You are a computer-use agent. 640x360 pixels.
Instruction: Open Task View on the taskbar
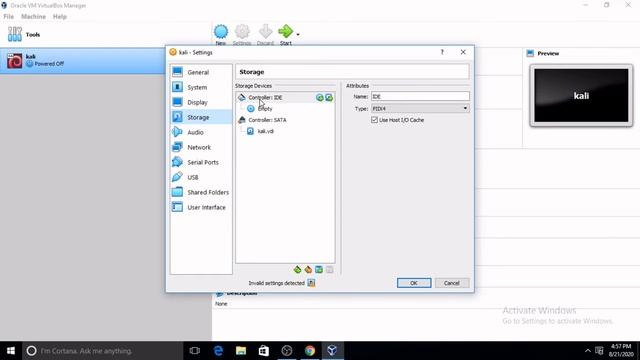195,351
